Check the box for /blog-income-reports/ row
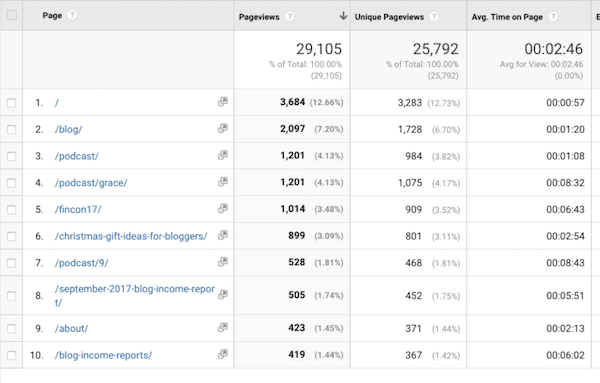The width and height of the screenshot is (600, 383). [11, 356]
